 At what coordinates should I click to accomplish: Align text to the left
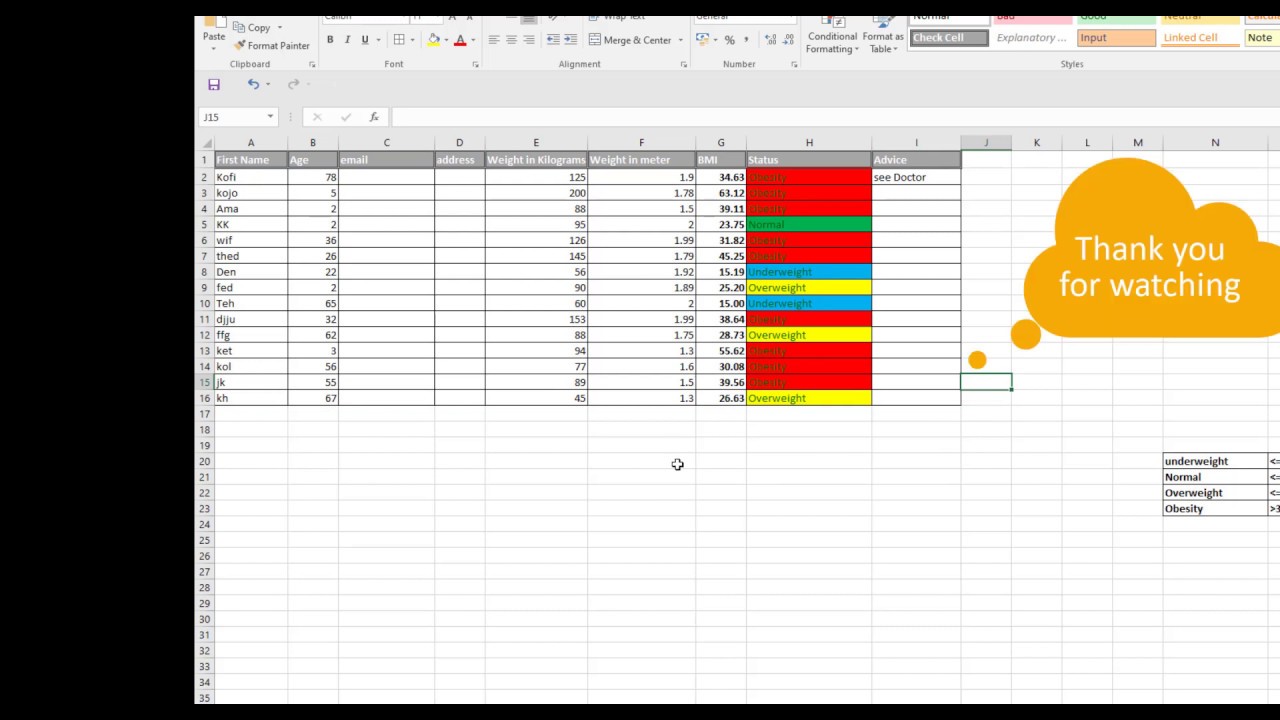pyautogui.click(x=494, y=40)
